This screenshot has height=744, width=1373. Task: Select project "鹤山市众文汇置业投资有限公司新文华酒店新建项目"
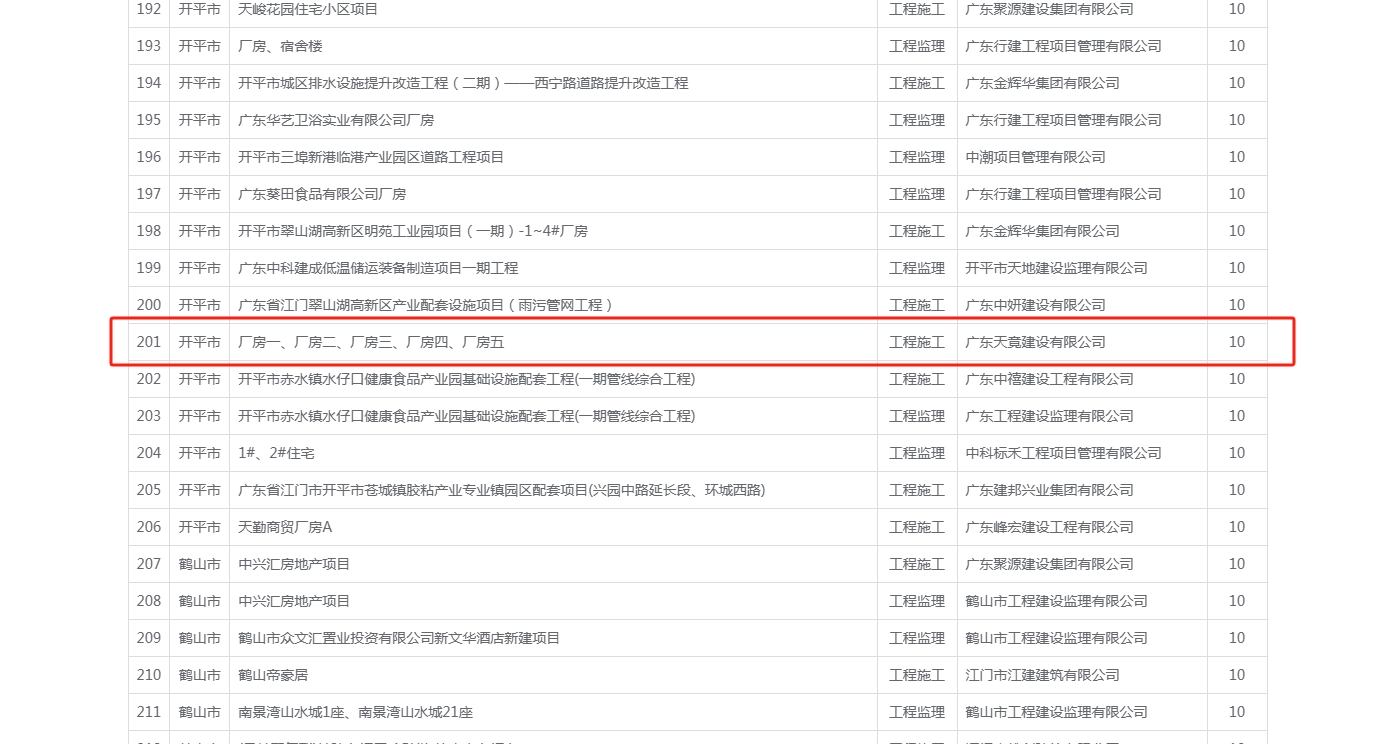(399, 638)
